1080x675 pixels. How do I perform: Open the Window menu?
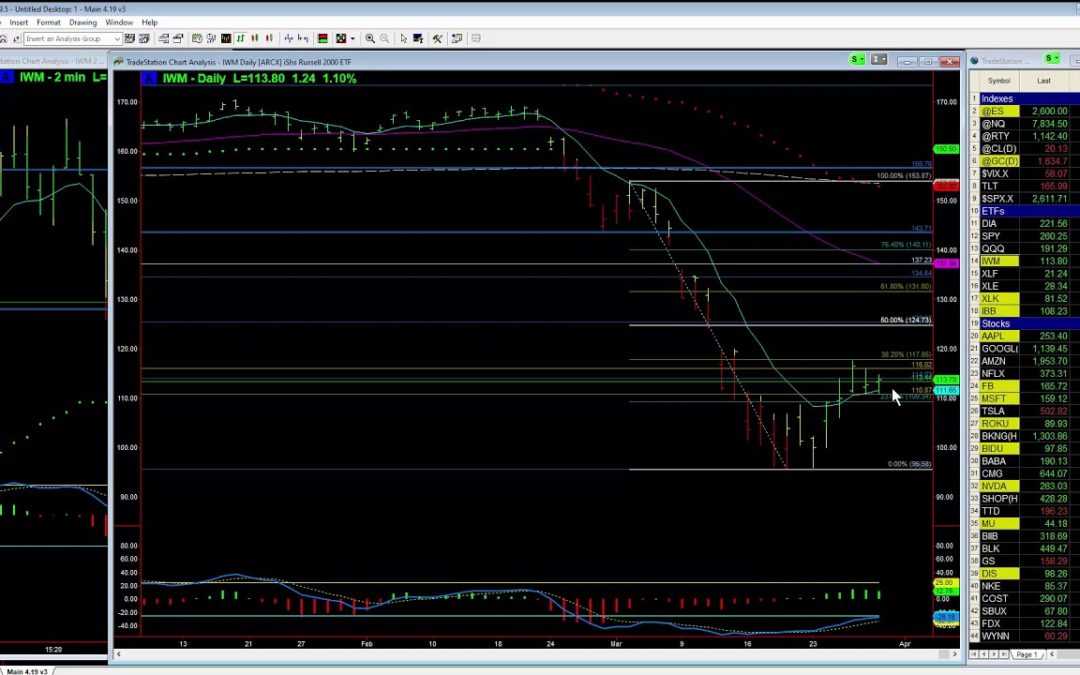(x=119, y=22)
